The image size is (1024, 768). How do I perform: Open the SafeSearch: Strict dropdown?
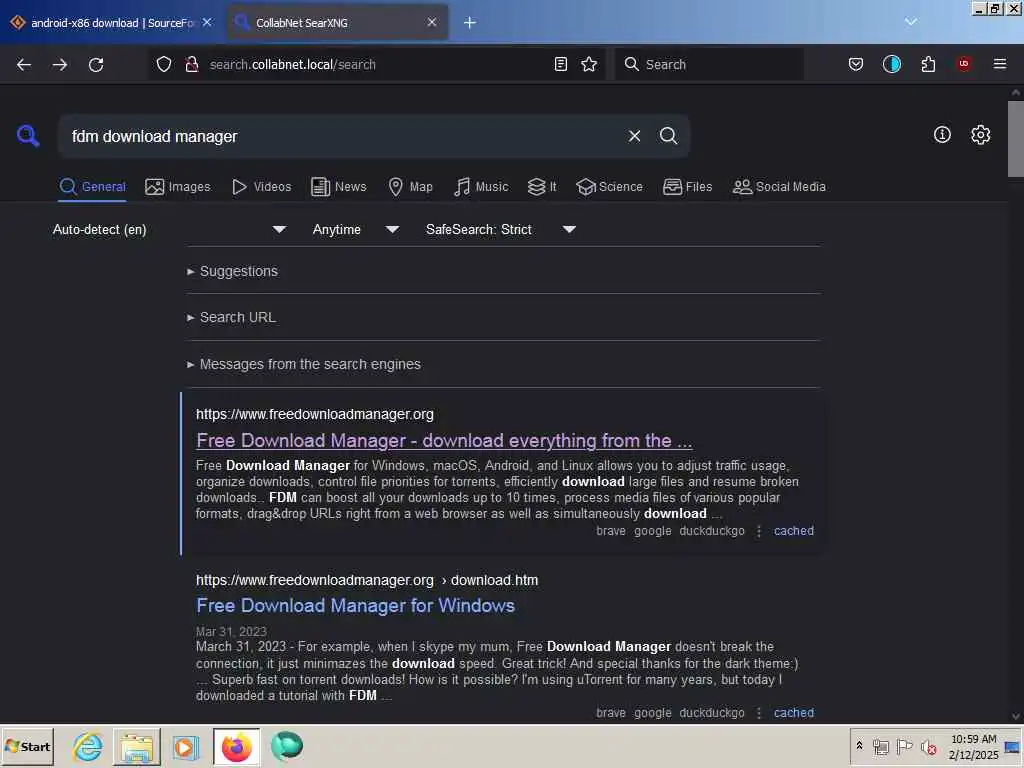tap(500, 229)
